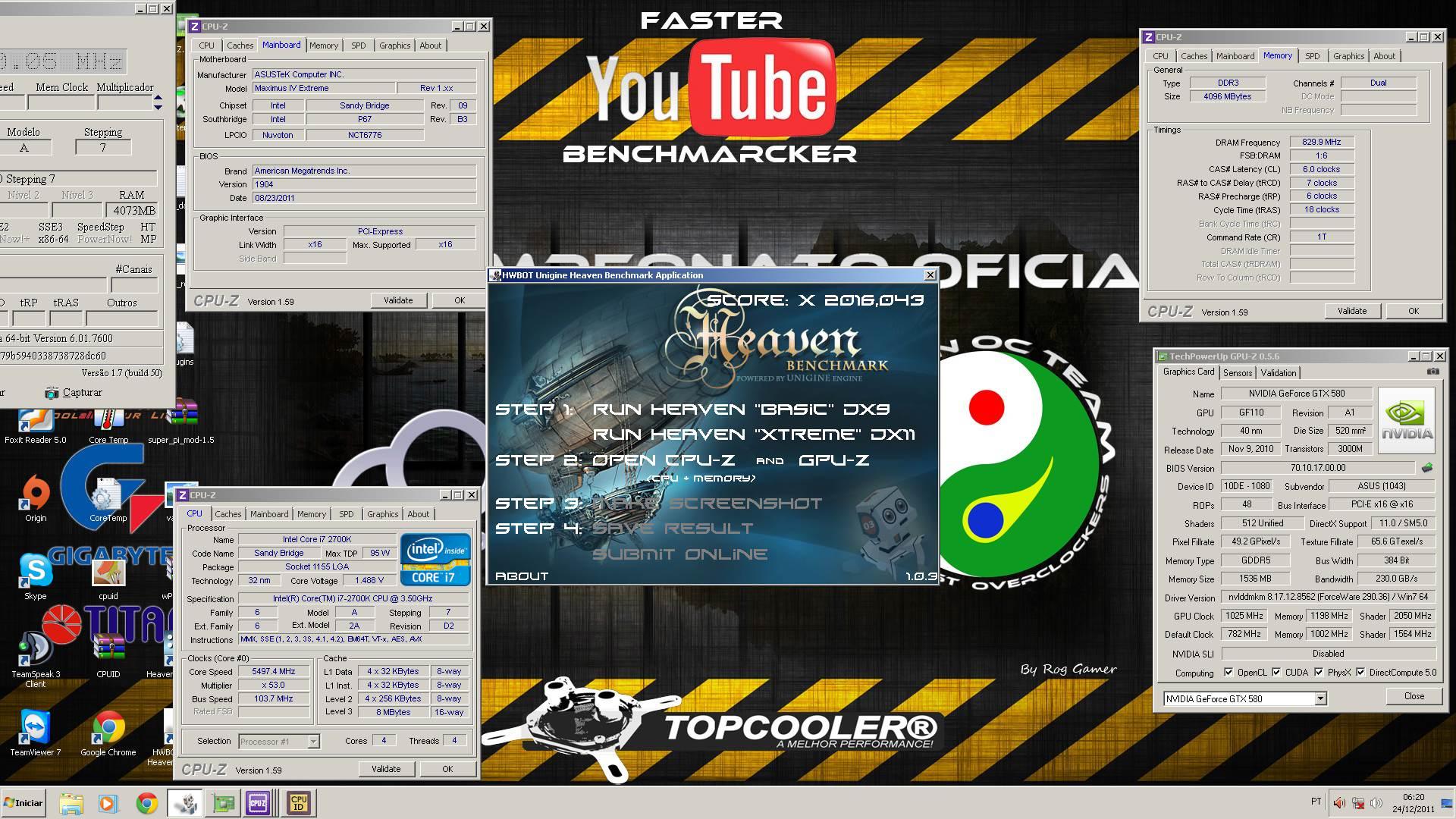Open Chrome from the taskbar
The image size is (1456, 819).
(x=146, y=803)
